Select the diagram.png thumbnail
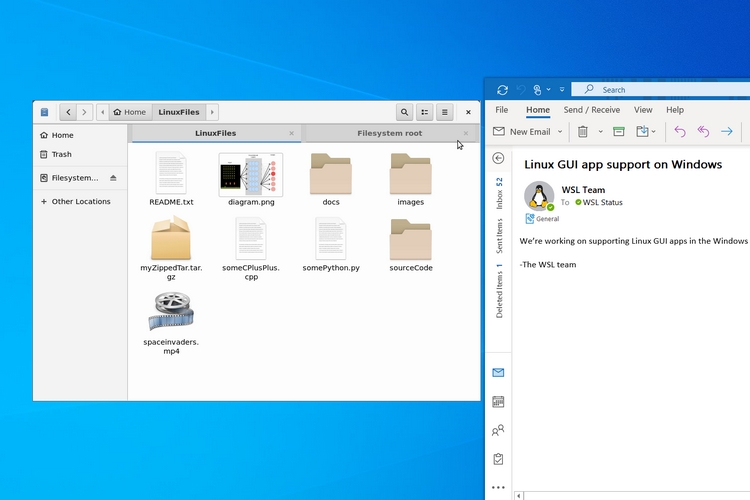The image size is (750, 500). 250,175
